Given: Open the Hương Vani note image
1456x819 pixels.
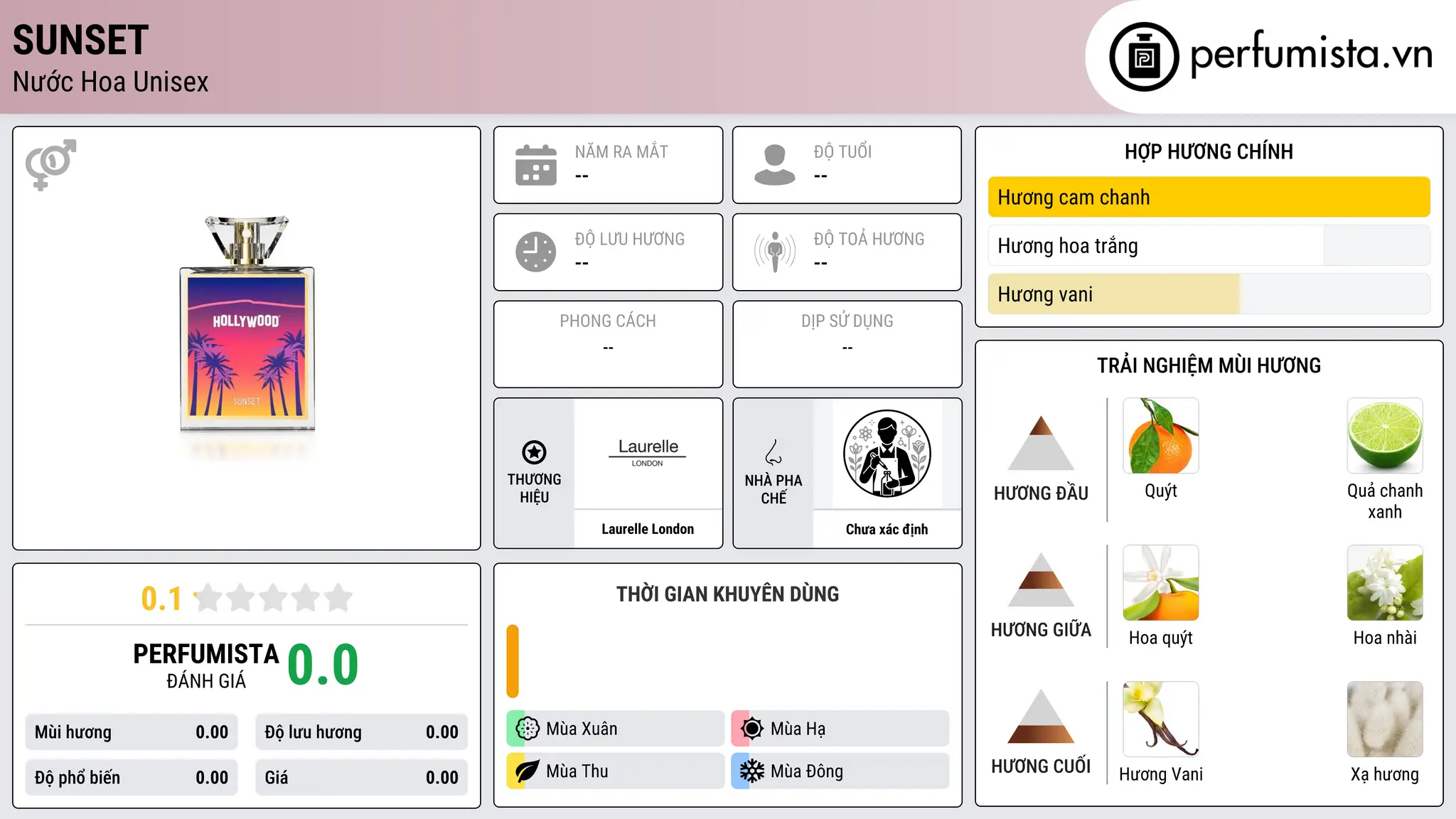Looking at the screenshot, I should coord(1161,719).
